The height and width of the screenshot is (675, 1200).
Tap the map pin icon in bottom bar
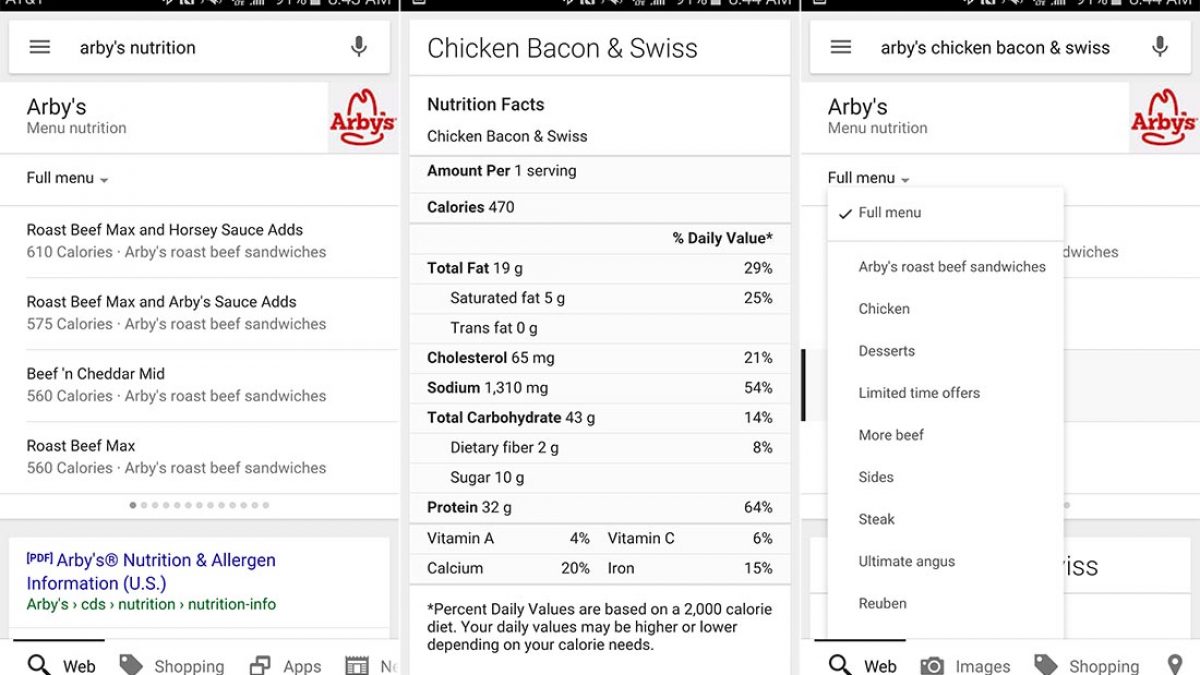pyautogui.click(x=1175, y=665)
